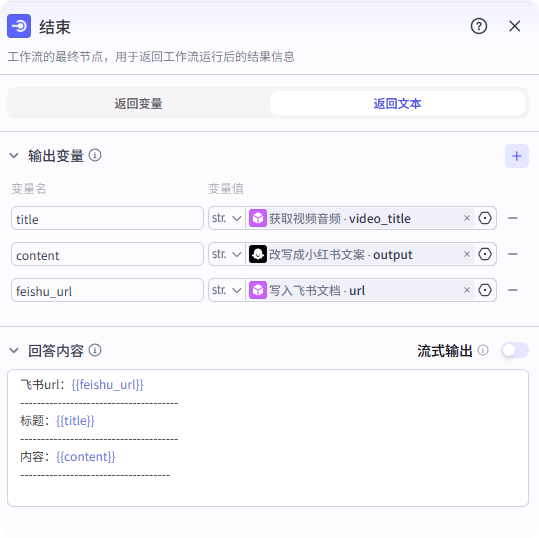Viewport: 539px width, 538px height.
Task: Click the End node icon beside 结束
Action: coord(19,26)
